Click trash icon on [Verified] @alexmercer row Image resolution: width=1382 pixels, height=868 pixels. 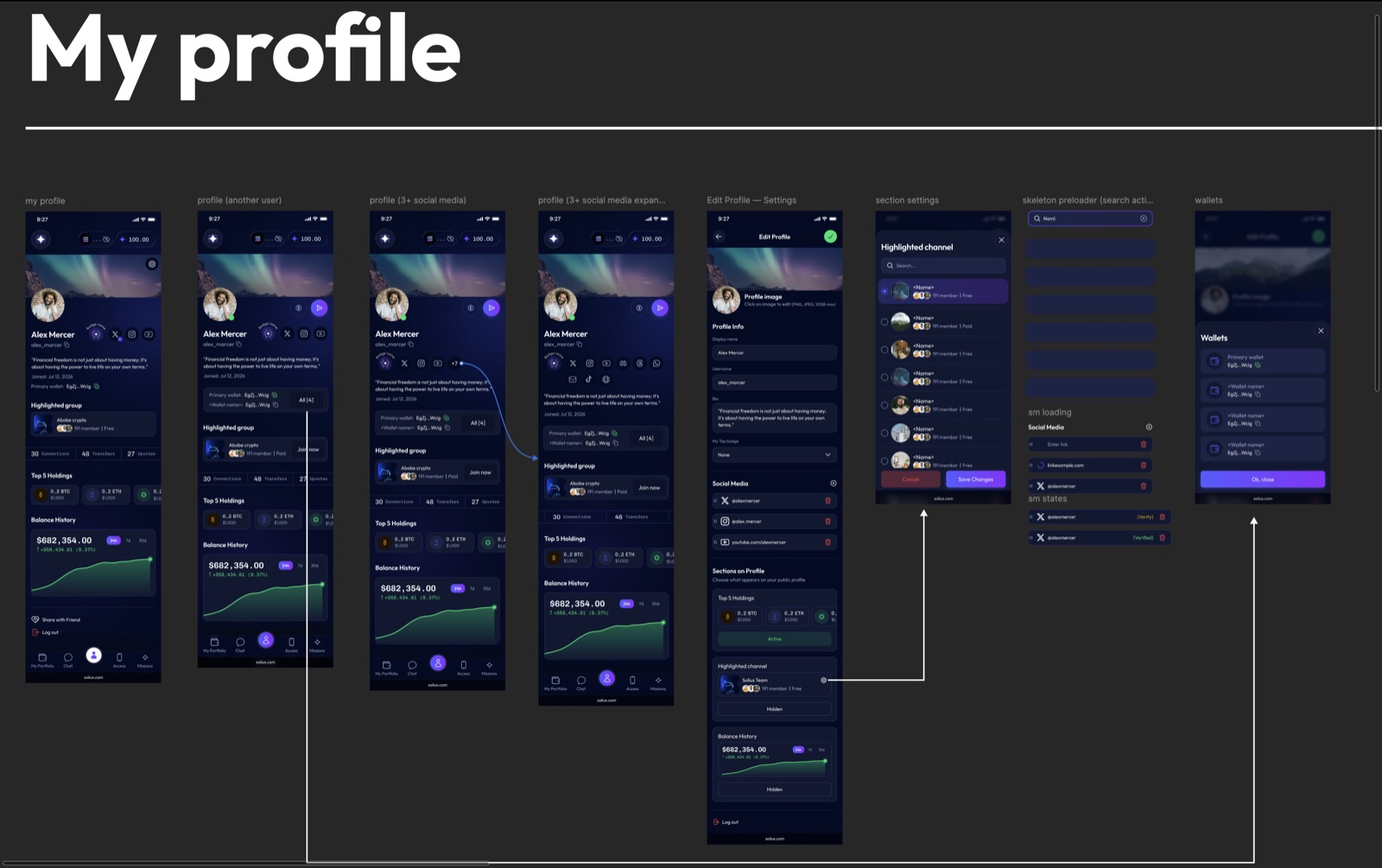1162,537
